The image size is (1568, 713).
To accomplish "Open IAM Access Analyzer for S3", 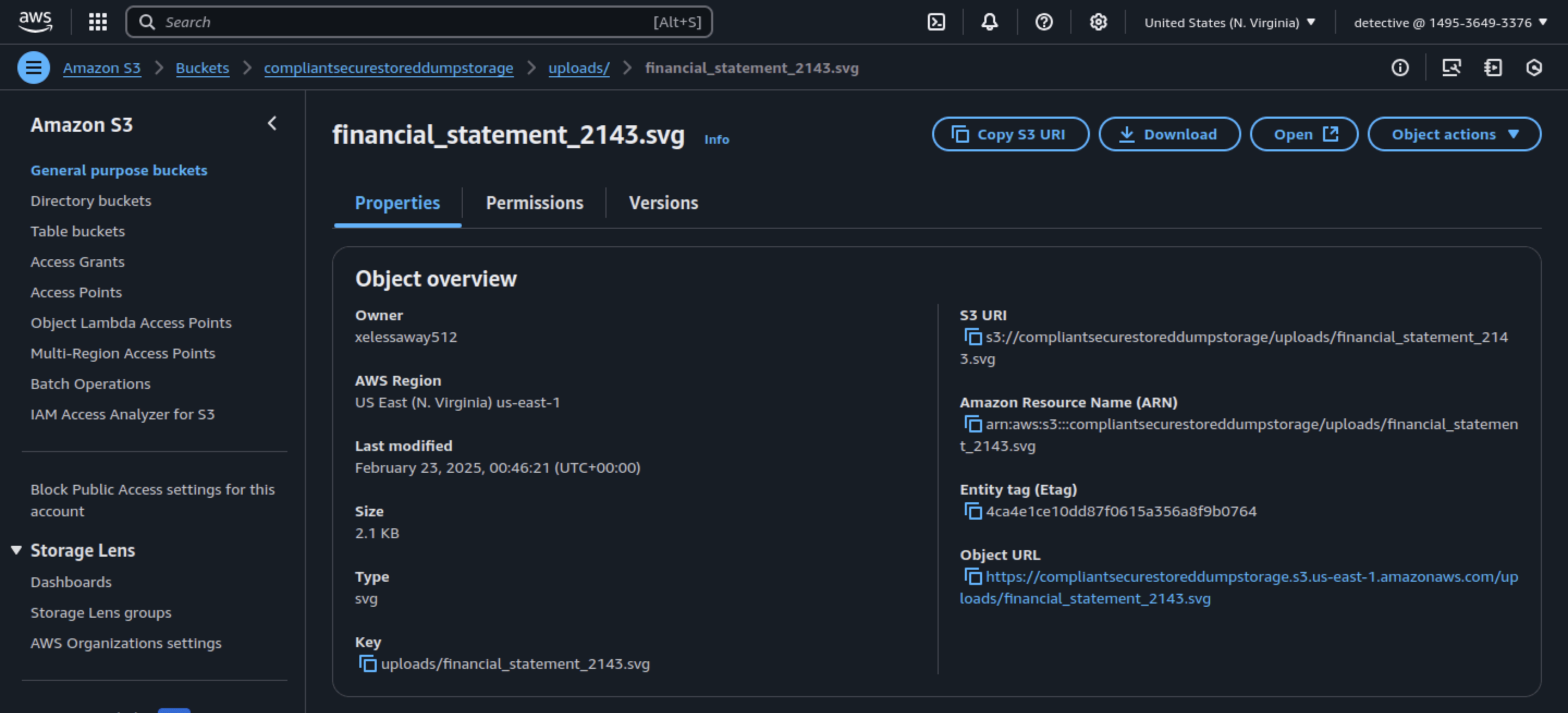I will click(122, 413).
